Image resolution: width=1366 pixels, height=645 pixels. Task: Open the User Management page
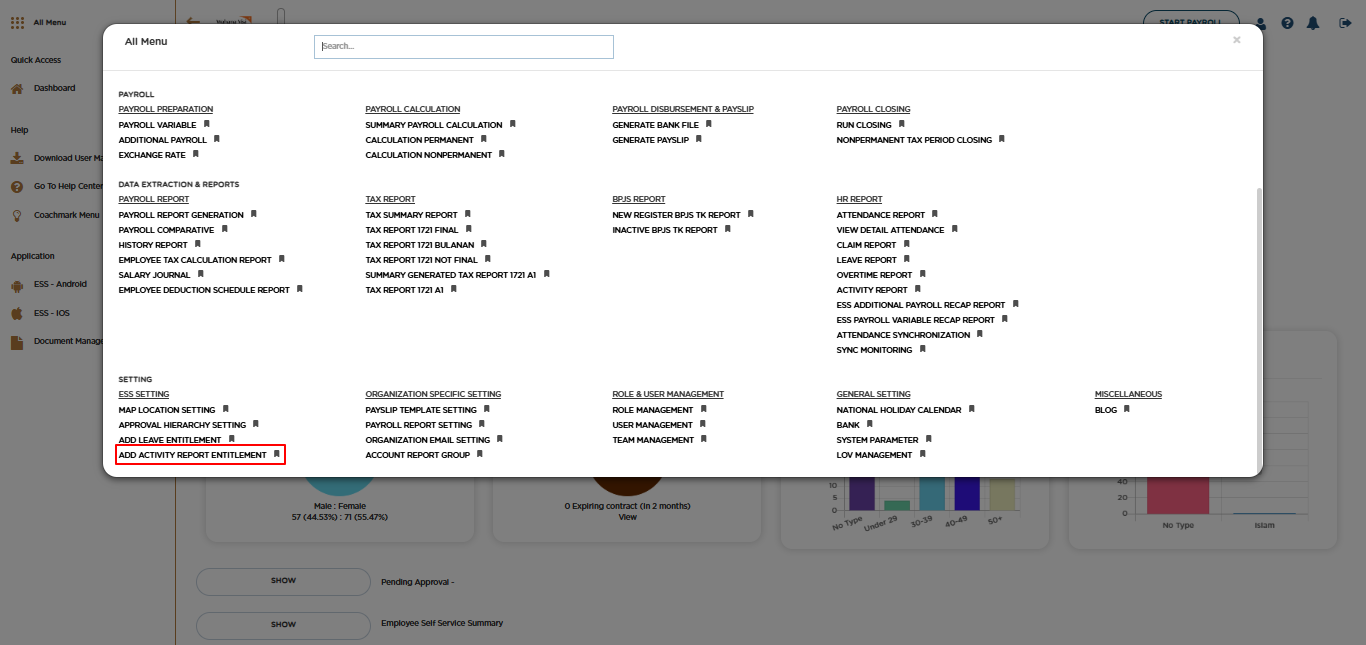pyautogui.click(x=652, y=425)
